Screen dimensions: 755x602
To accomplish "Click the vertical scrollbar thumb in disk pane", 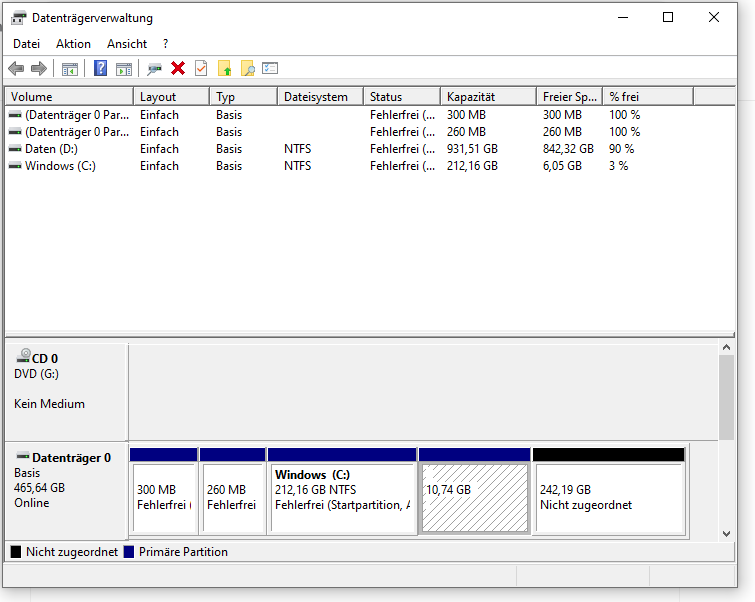I will [727, 397].
